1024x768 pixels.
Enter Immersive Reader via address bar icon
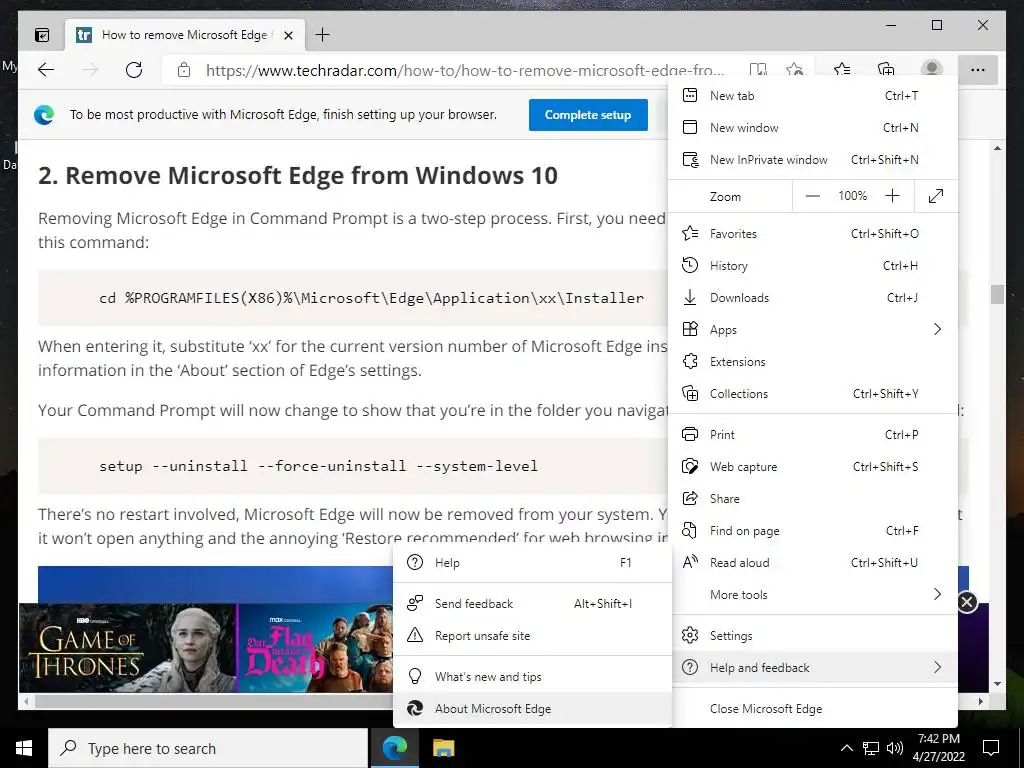(x=758, y=70)
